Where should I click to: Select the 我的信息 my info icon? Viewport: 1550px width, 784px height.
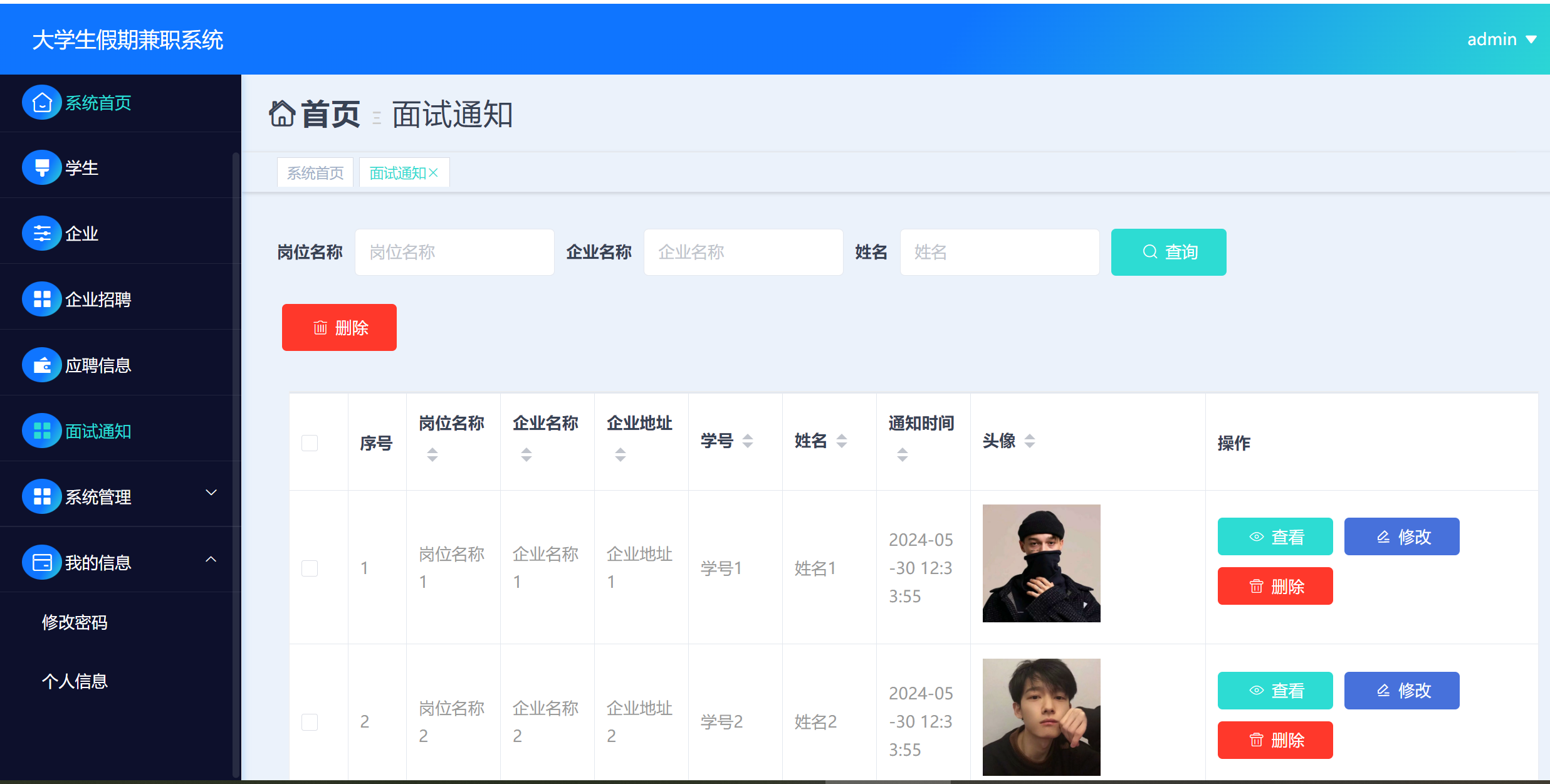point(41,562)
